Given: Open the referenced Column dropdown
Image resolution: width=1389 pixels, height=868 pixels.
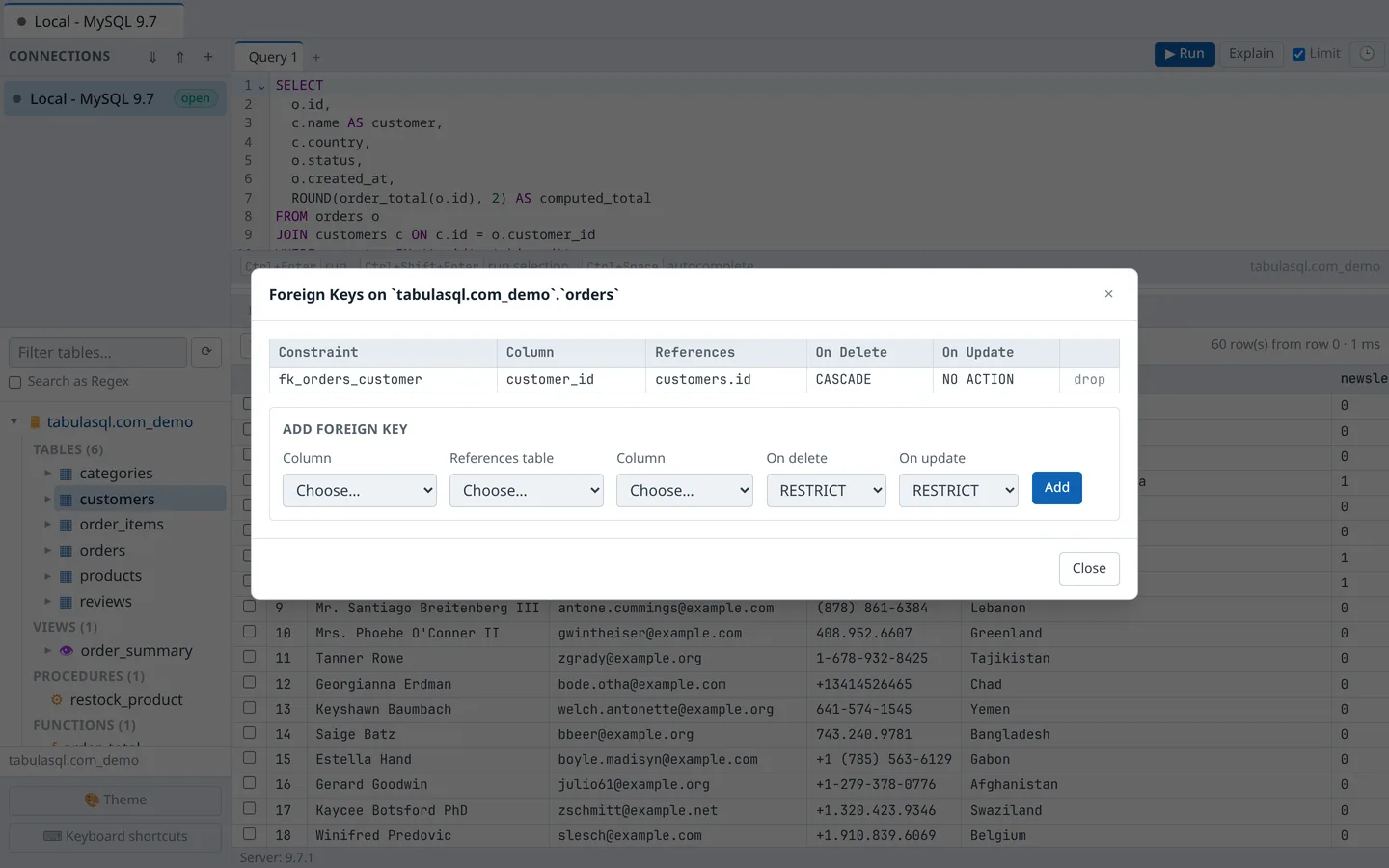Looking at the screenshot, I should click(685, 491).
